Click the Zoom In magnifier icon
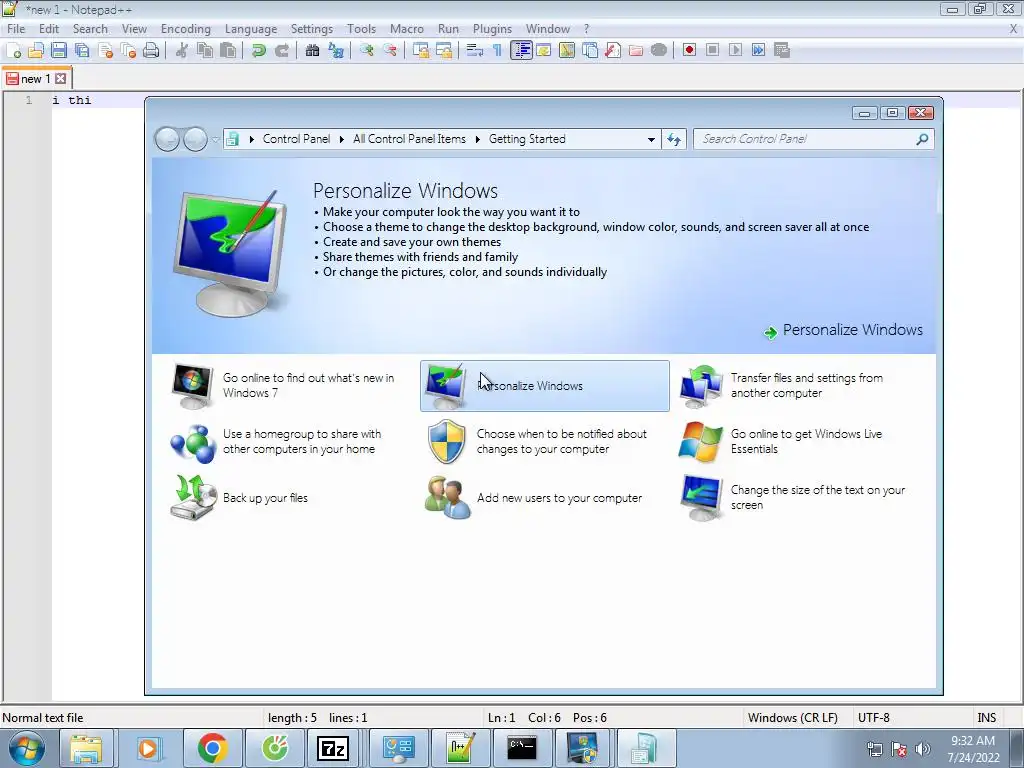The image size is (1024, 768). [366, 50]
